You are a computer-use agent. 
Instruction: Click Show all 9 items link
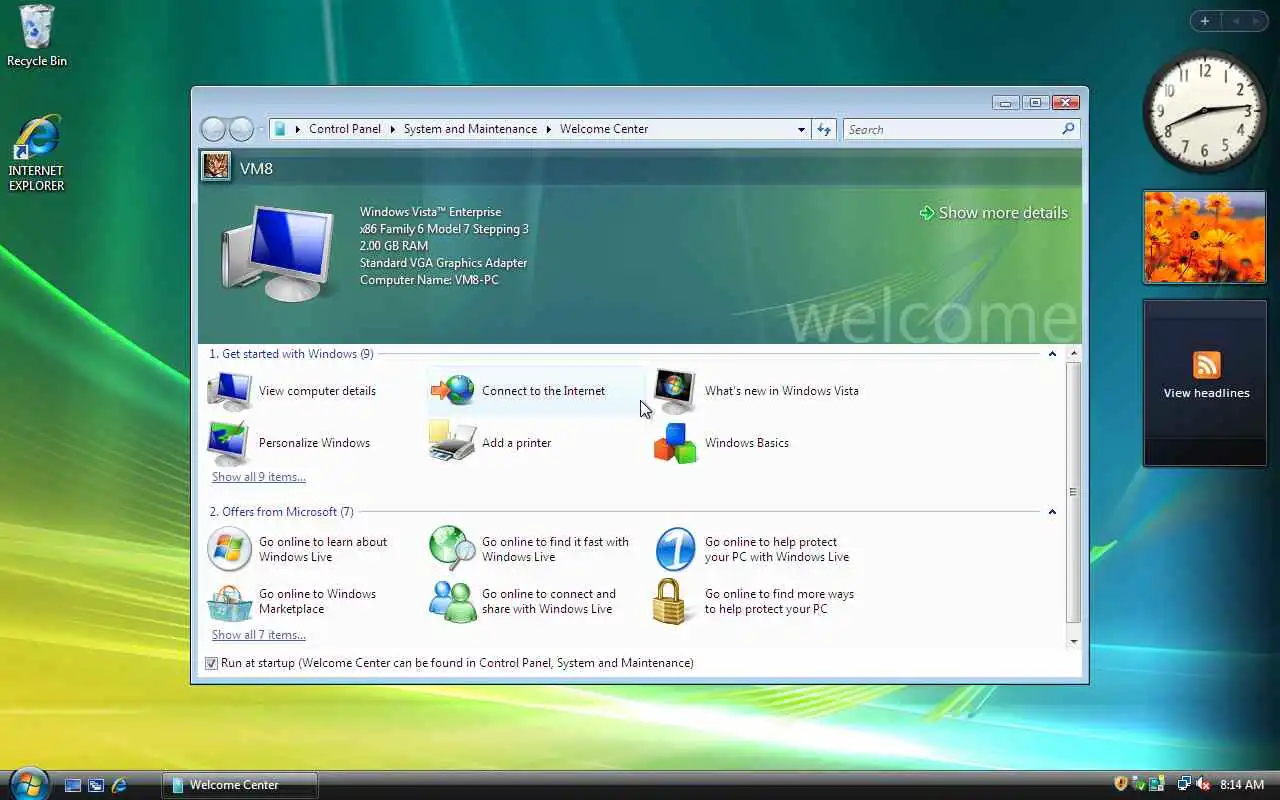[259, 477]
